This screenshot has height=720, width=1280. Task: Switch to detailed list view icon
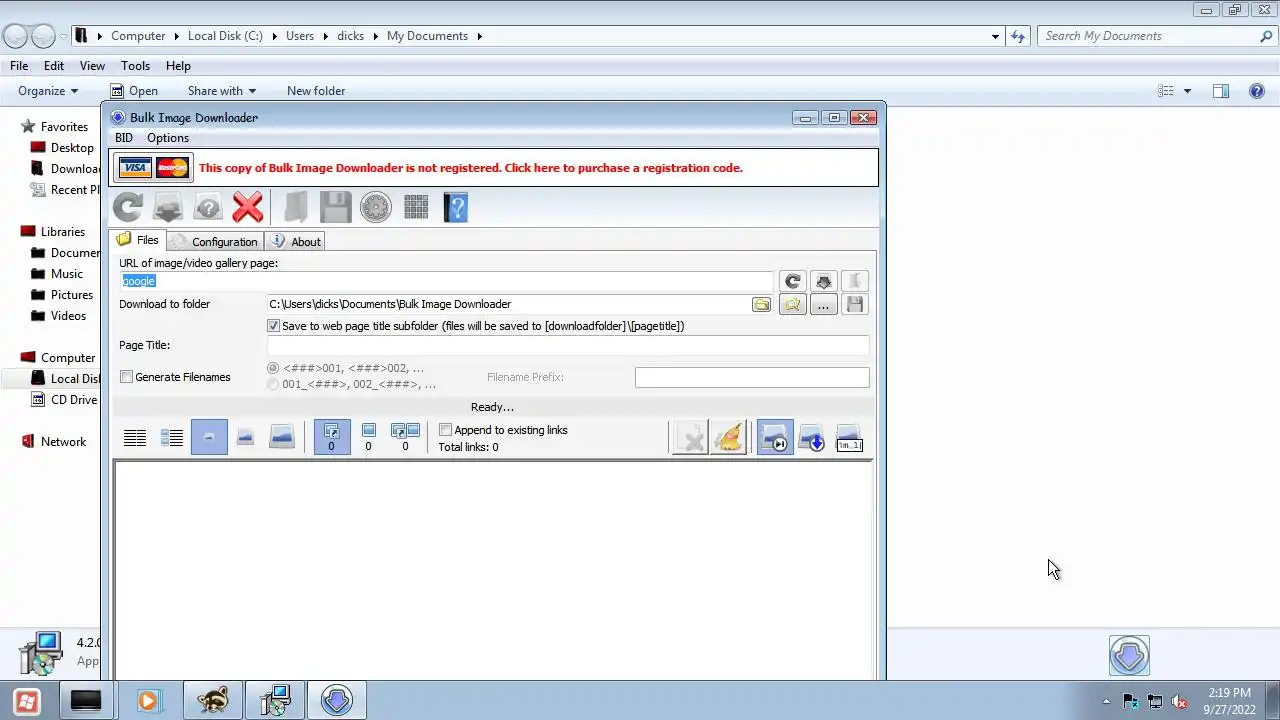172,437
